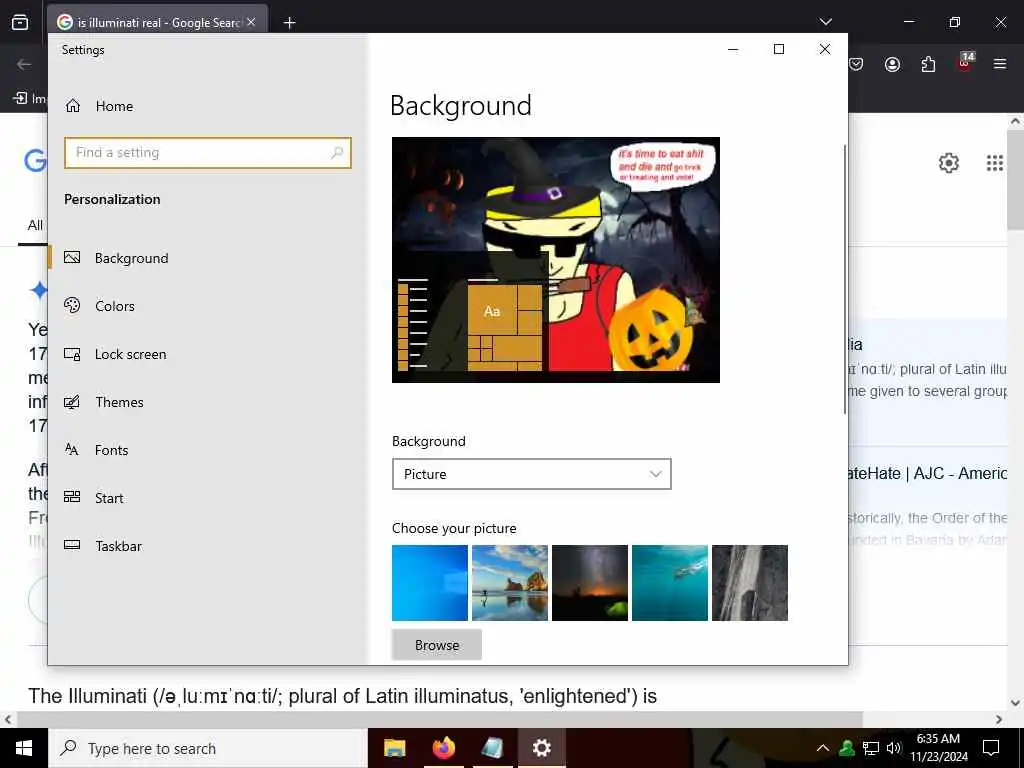
Task: Click the Find a setting search box
Action: [x=208, y=153]
